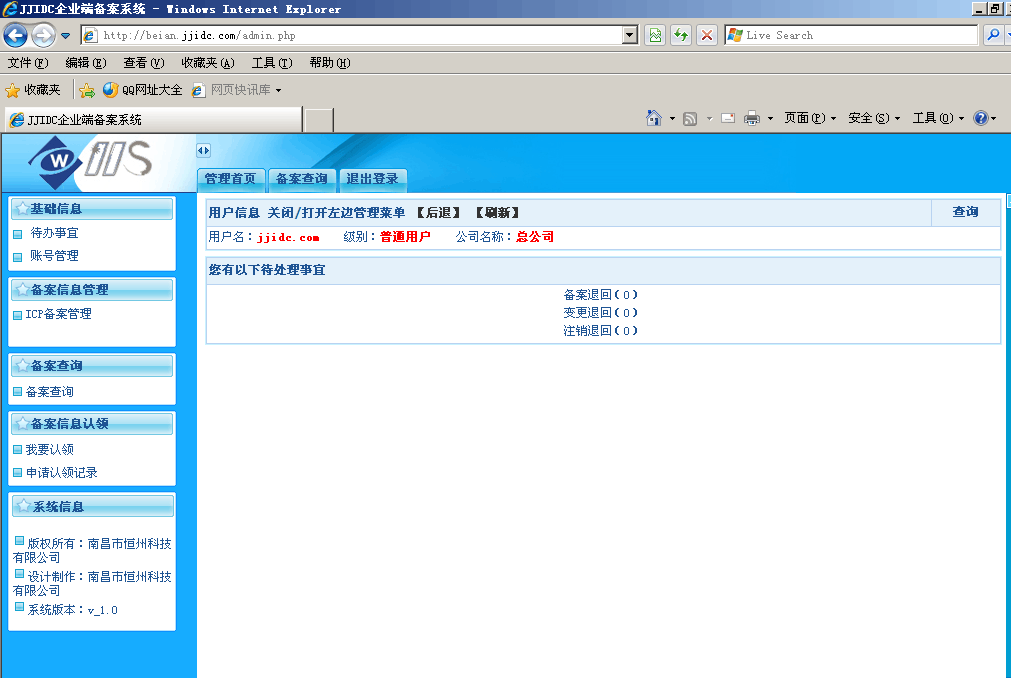The image size is (1011, 678).
Task: Click the 查询 button in user info bar
Action: tap(965, 212)
